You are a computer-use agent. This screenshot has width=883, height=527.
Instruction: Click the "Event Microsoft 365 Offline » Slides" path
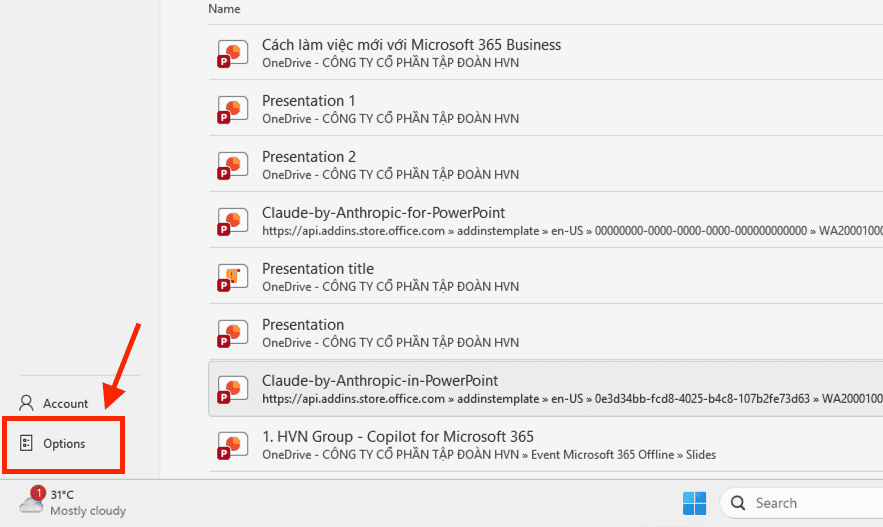(623, 455)
